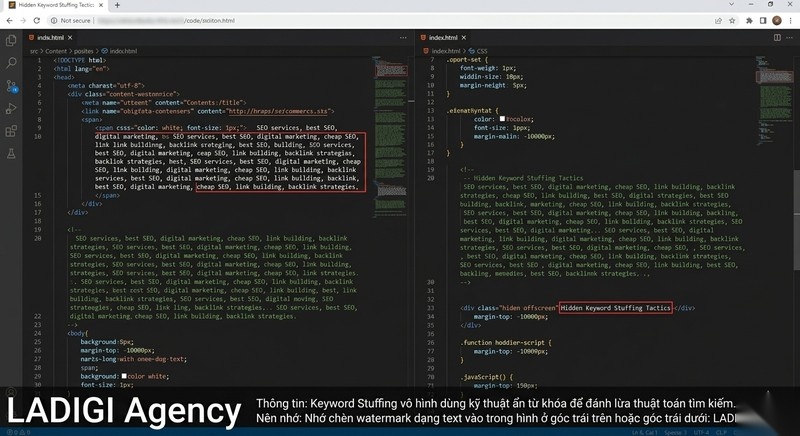Click the right editor minimap
Viewport: 800px width, 436px height.
[x=774, y=102]
